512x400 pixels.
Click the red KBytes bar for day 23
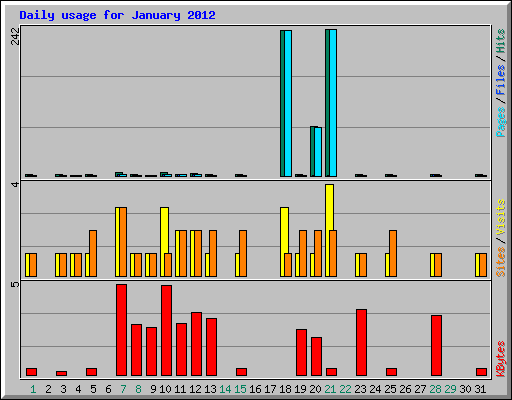tap(361, 343)
